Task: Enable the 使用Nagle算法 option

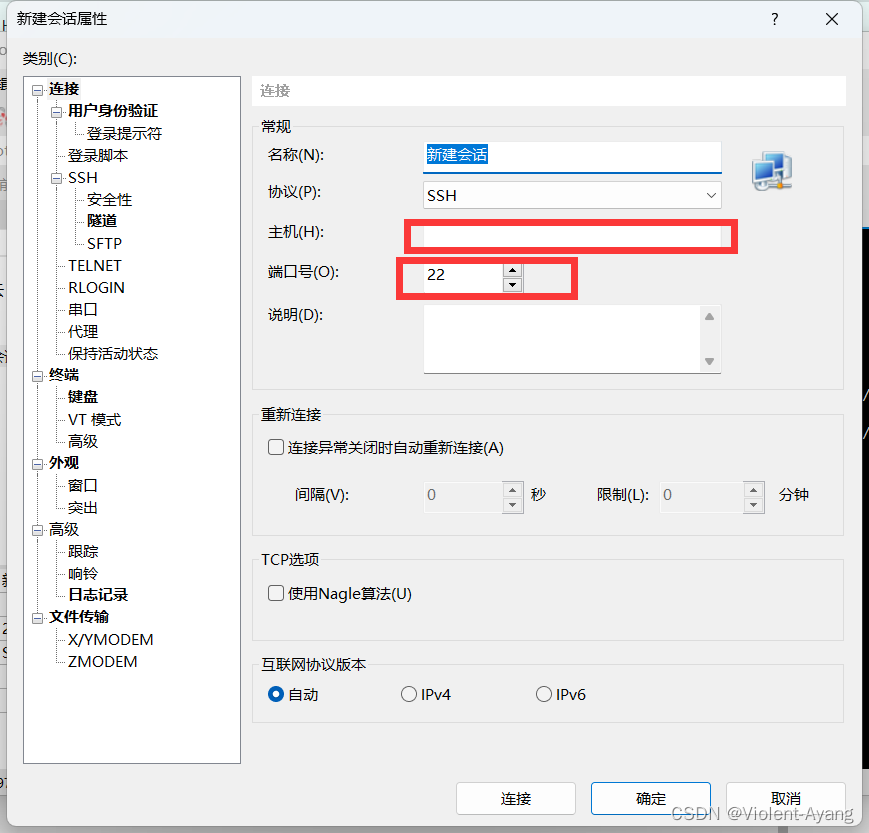Action: click(275, 593)
